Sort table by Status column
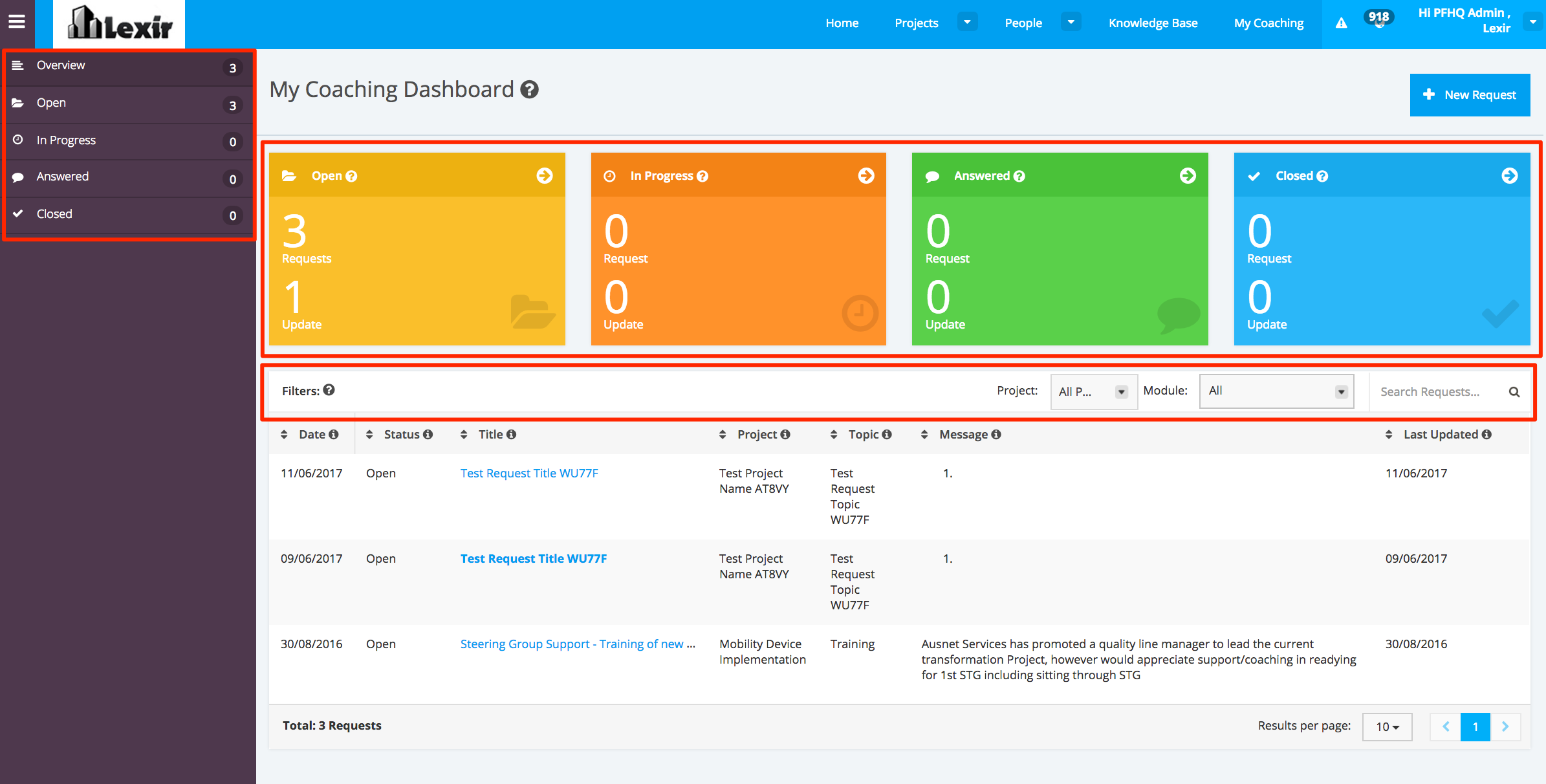 click(x=369, y=435)
